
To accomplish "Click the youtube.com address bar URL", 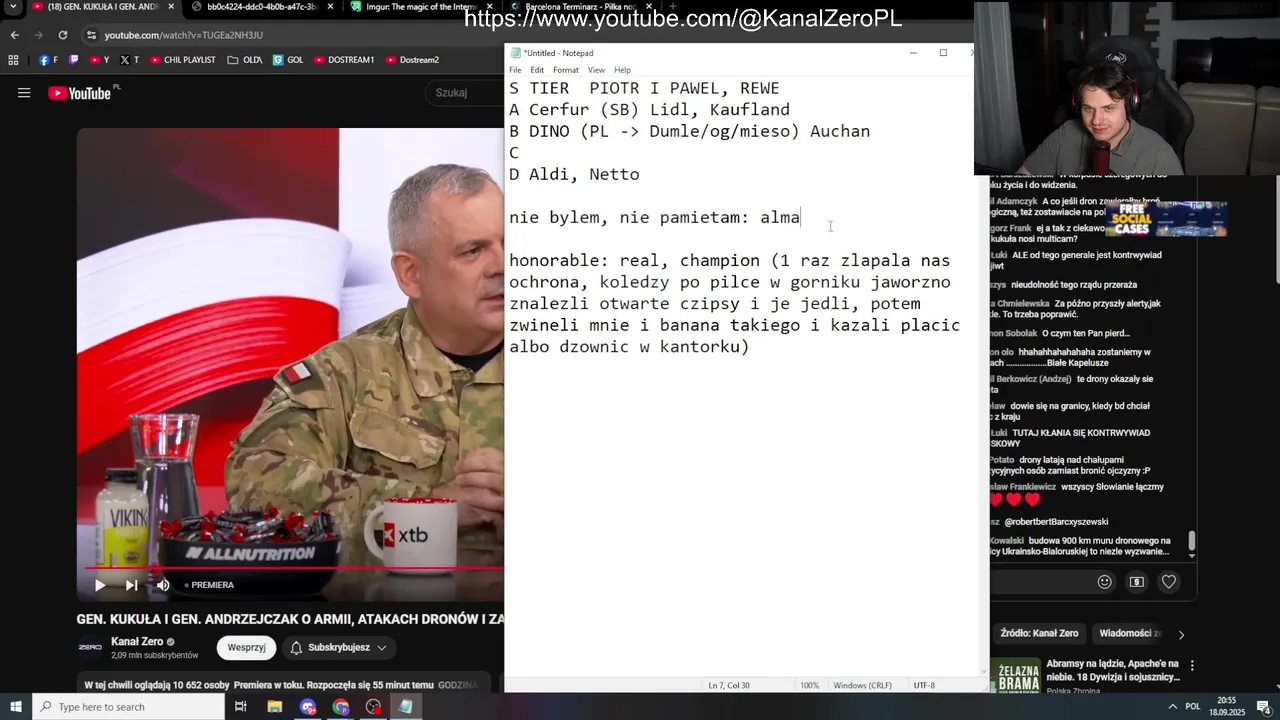I will tap(184, 35).
